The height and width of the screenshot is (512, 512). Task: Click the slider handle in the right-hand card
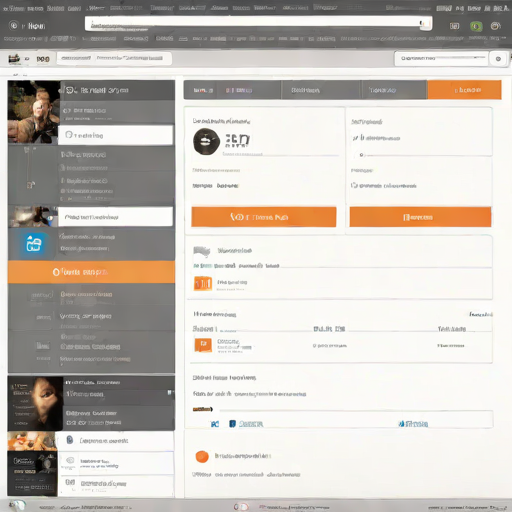click(361, 155)
